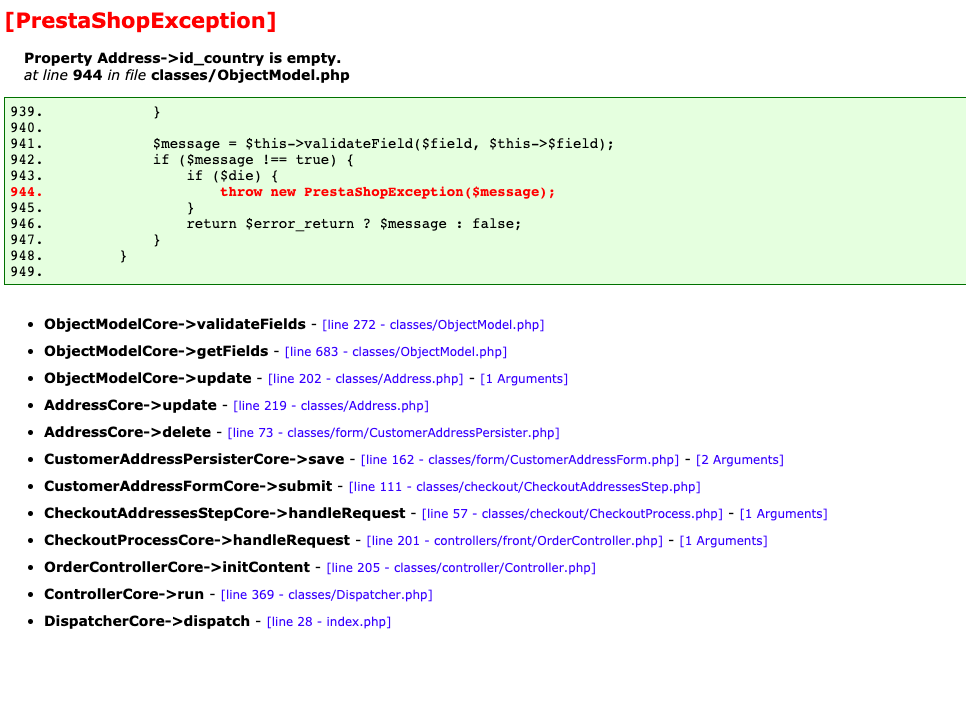Click AddressCore->update trace entry
The width and height of the screenshot is (966, 725).
pyautogui.click(x=131, y=406)
